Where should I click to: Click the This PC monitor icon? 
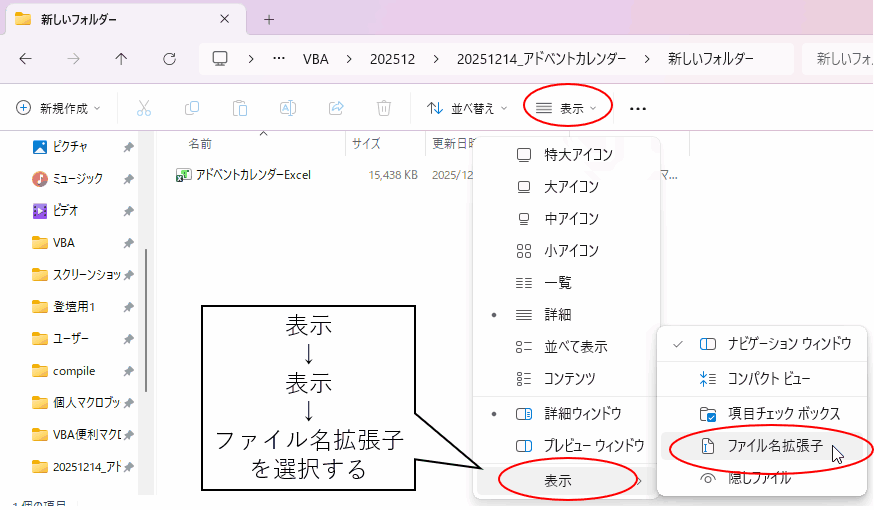tap(220, 59)
